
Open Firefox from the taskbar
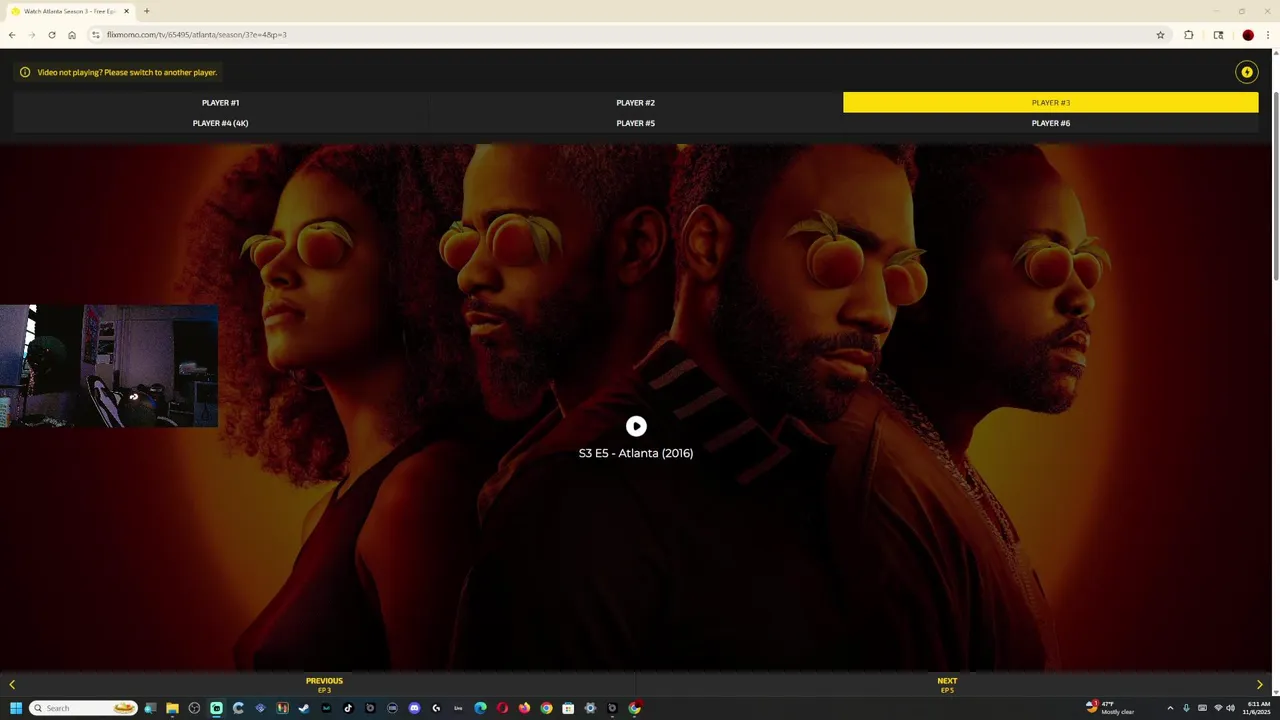tap(524, 708)
